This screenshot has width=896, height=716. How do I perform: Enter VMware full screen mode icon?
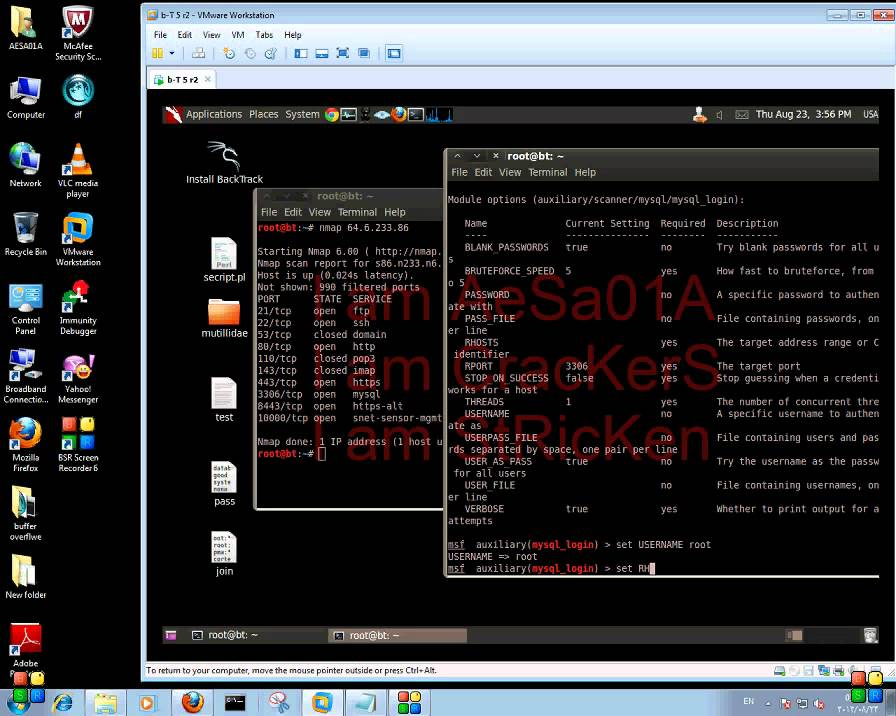[342, 53]
